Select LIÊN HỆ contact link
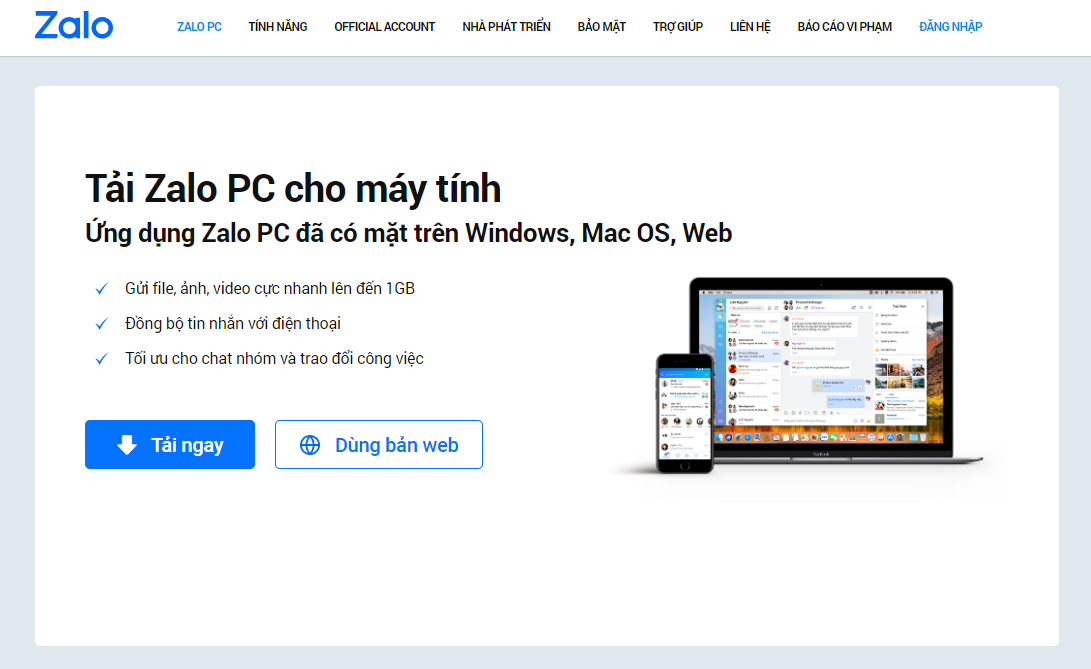 [750, 26]
